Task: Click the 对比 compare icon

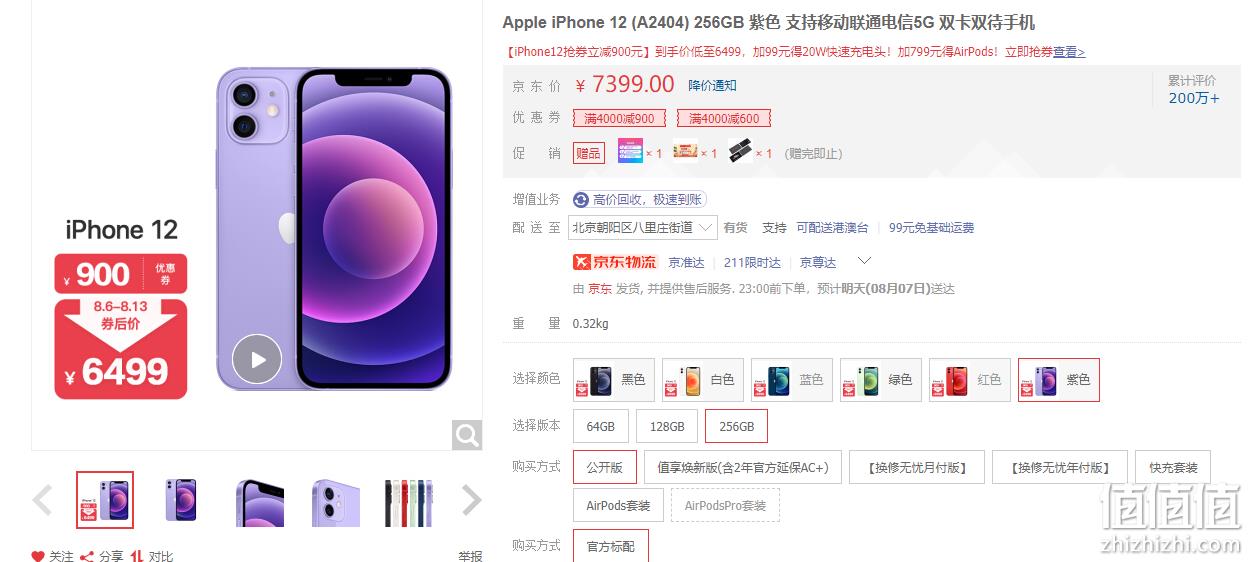Action: point(137,556)
